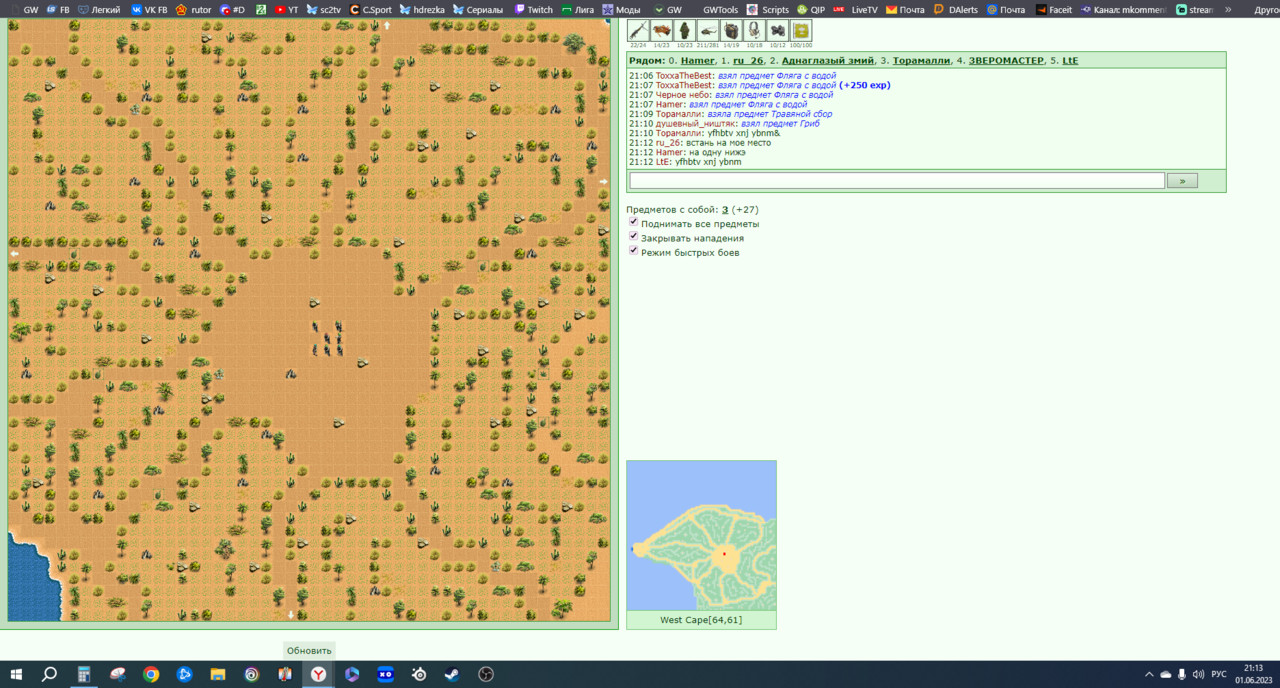Screen dimensions: 1280x688
Task: Open nearby player Торамалли link
Action: point(921,60)
